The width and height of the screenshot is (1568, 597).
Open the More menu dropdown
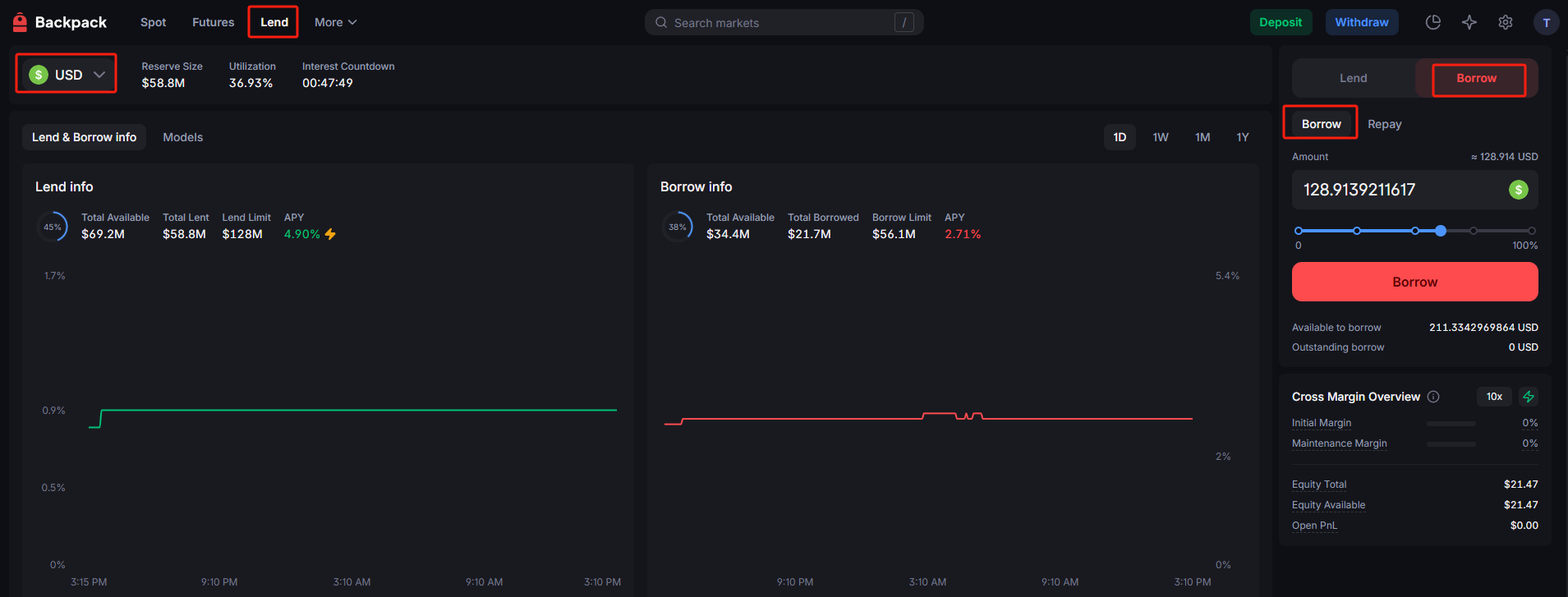pos(335,22)
